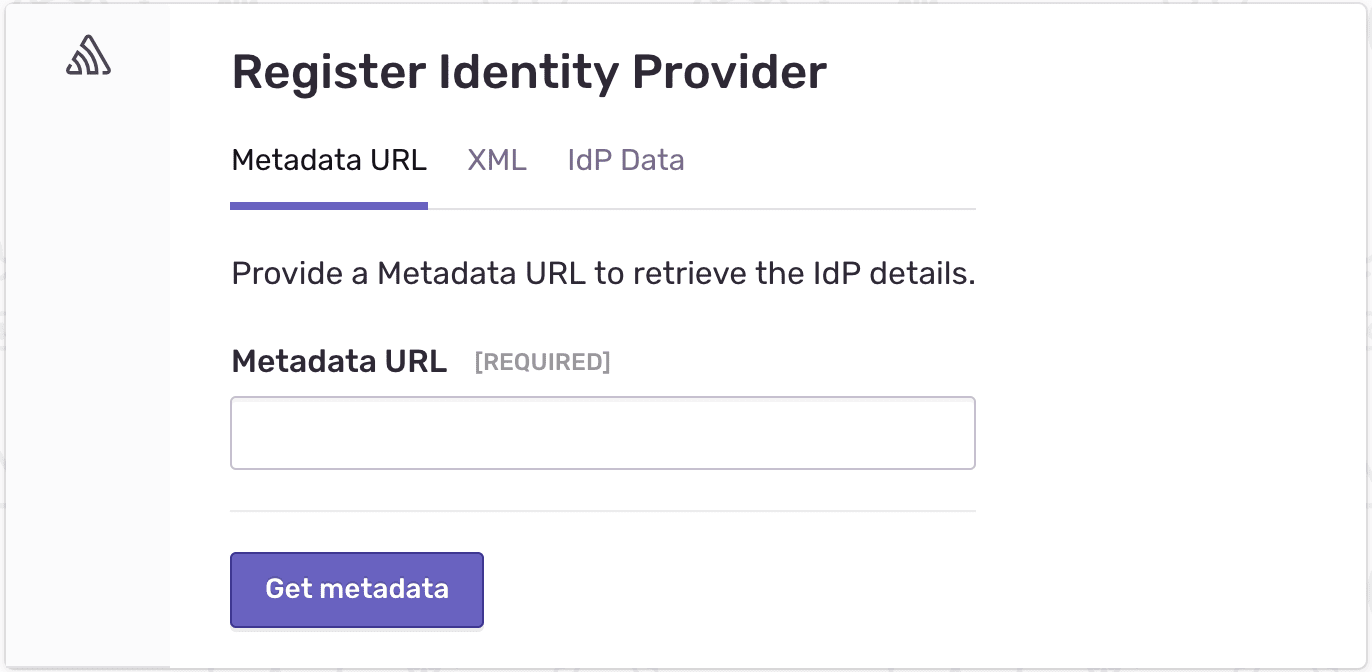Open the IdP Data tab
Image resolution: width=1372 pixels, height=672 pixels.
[625, 160]
